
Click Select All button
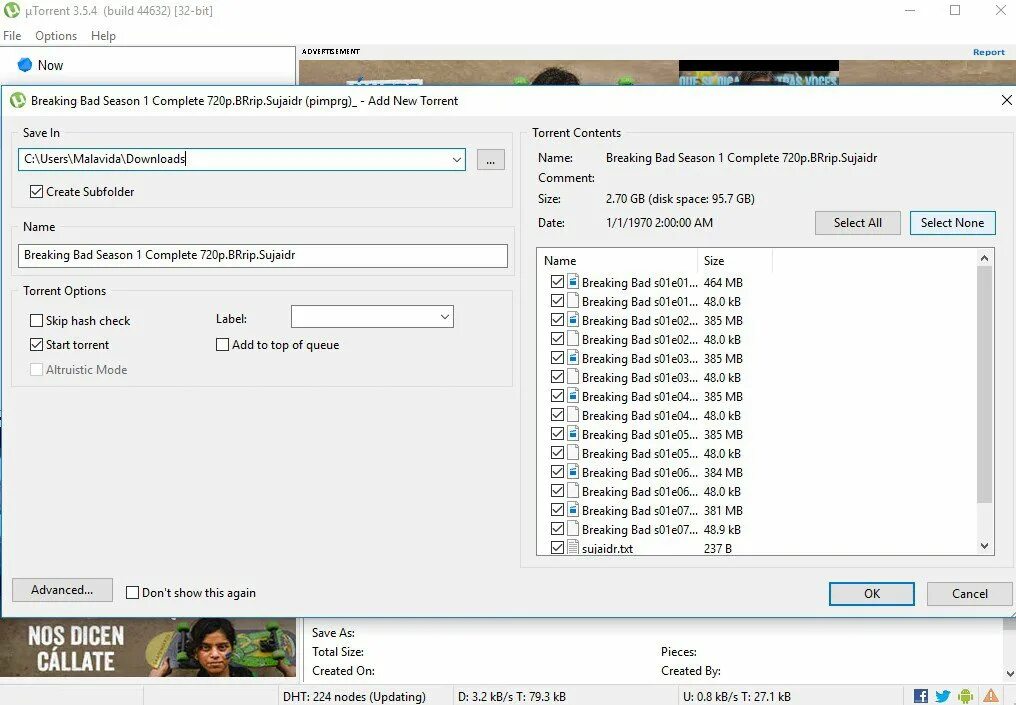tap(857, 223)
